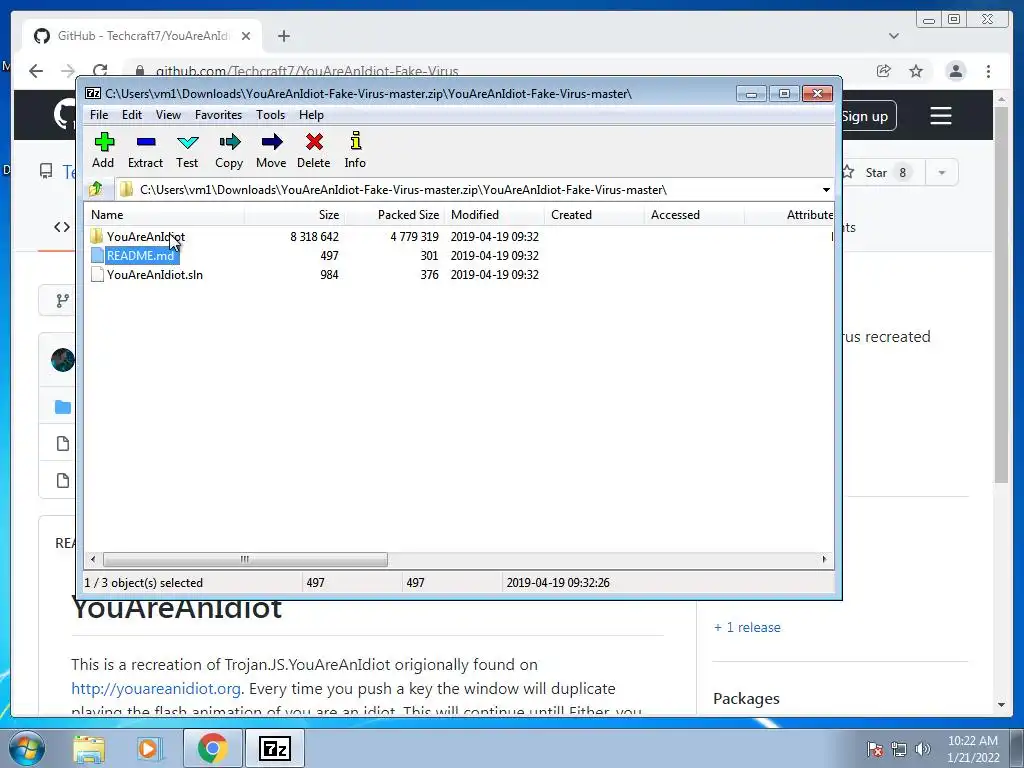Open the Help menu
Screen dimensions: 1024x768
311,114
